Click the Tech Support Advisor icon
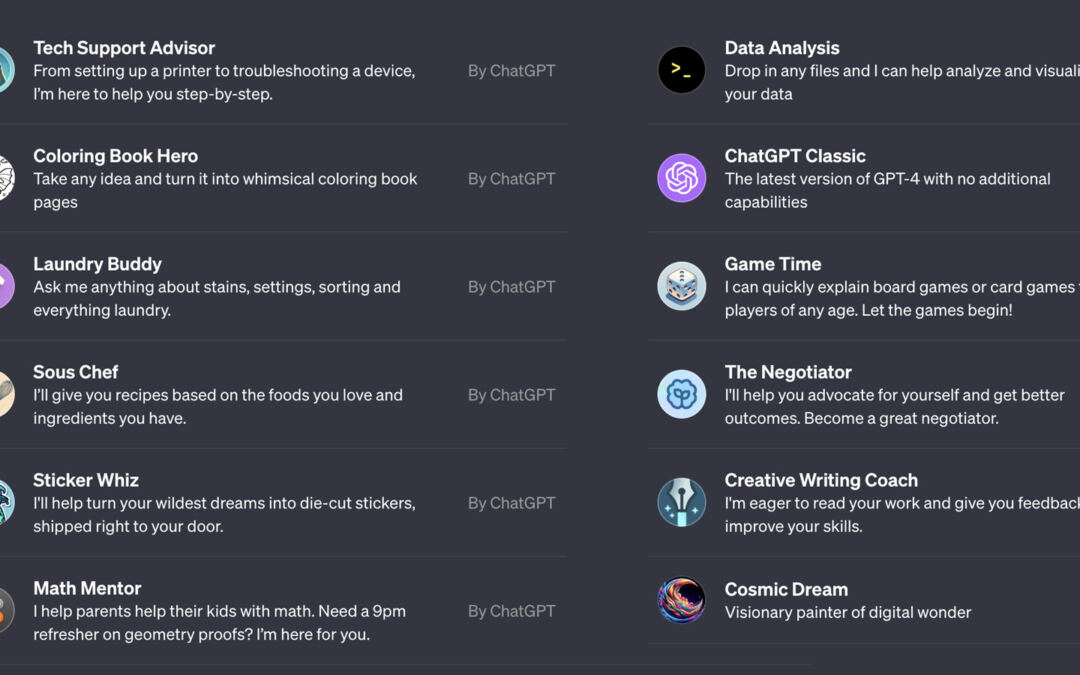Screen dimensions: 1080x675 pyautogui.click(x=5, y=70)
